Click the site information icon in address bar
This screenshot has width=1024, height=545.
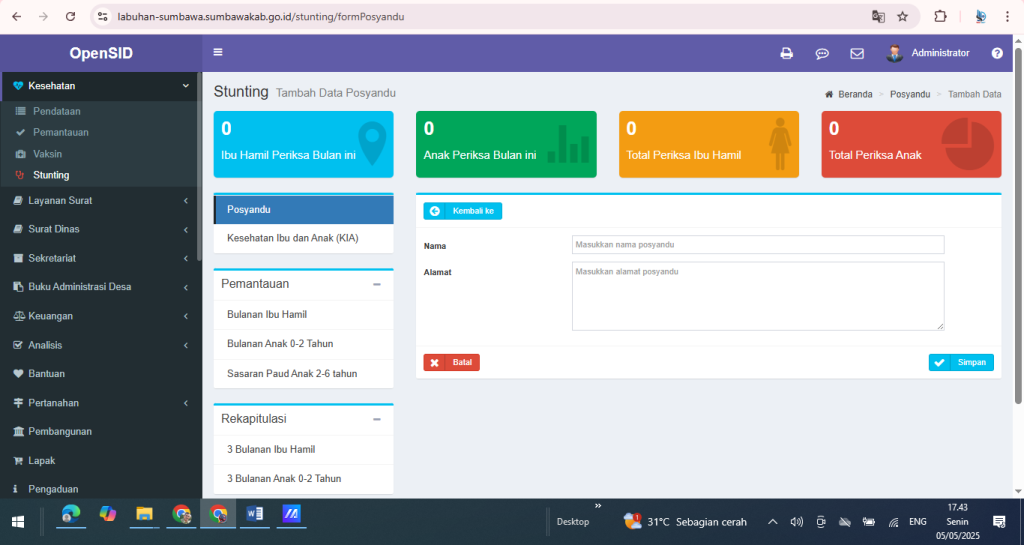point(103,16)
